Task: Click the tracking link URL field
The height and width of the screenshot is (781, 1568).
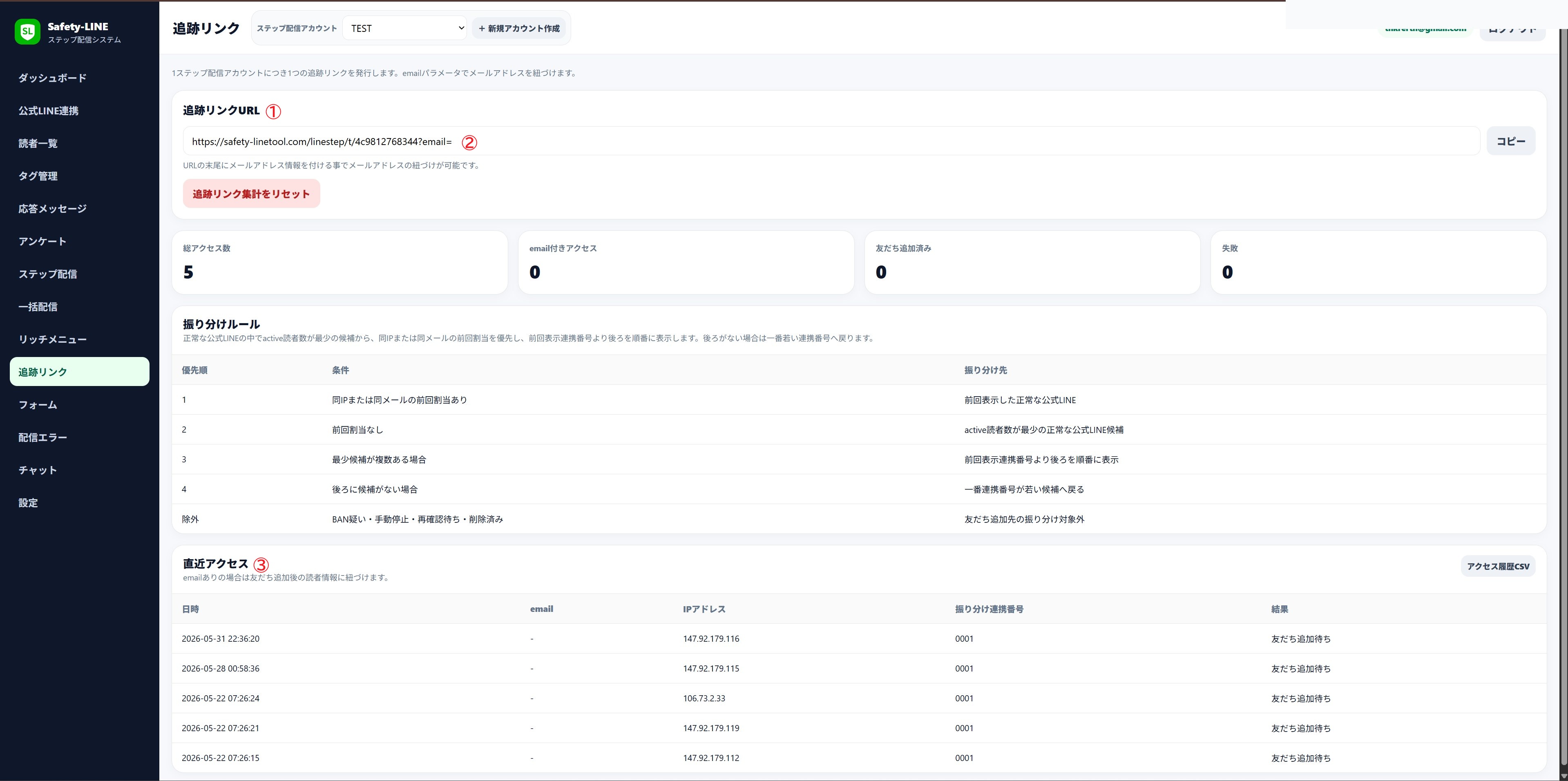Action: point(831,141)
